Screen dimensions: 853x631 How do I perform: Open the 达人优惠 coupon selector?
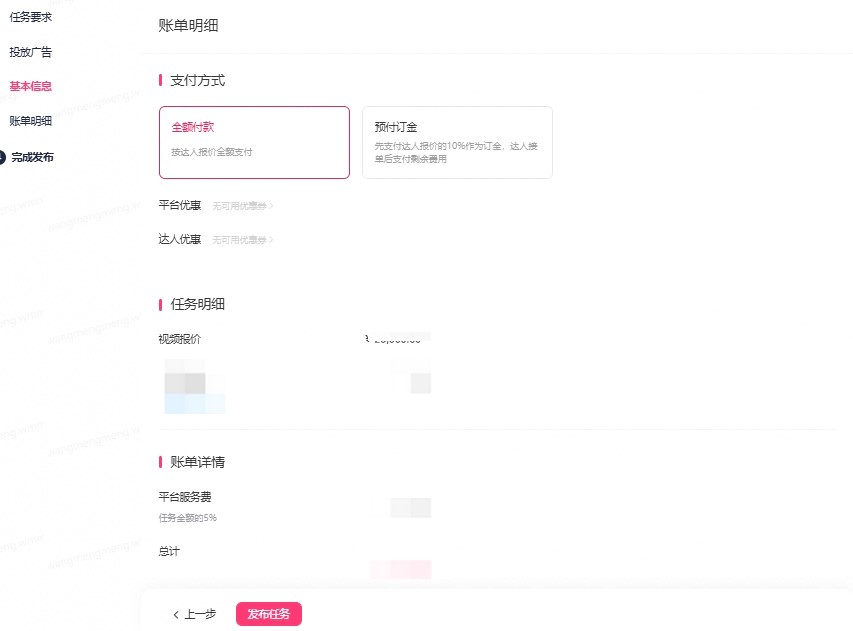click(242, 240)
